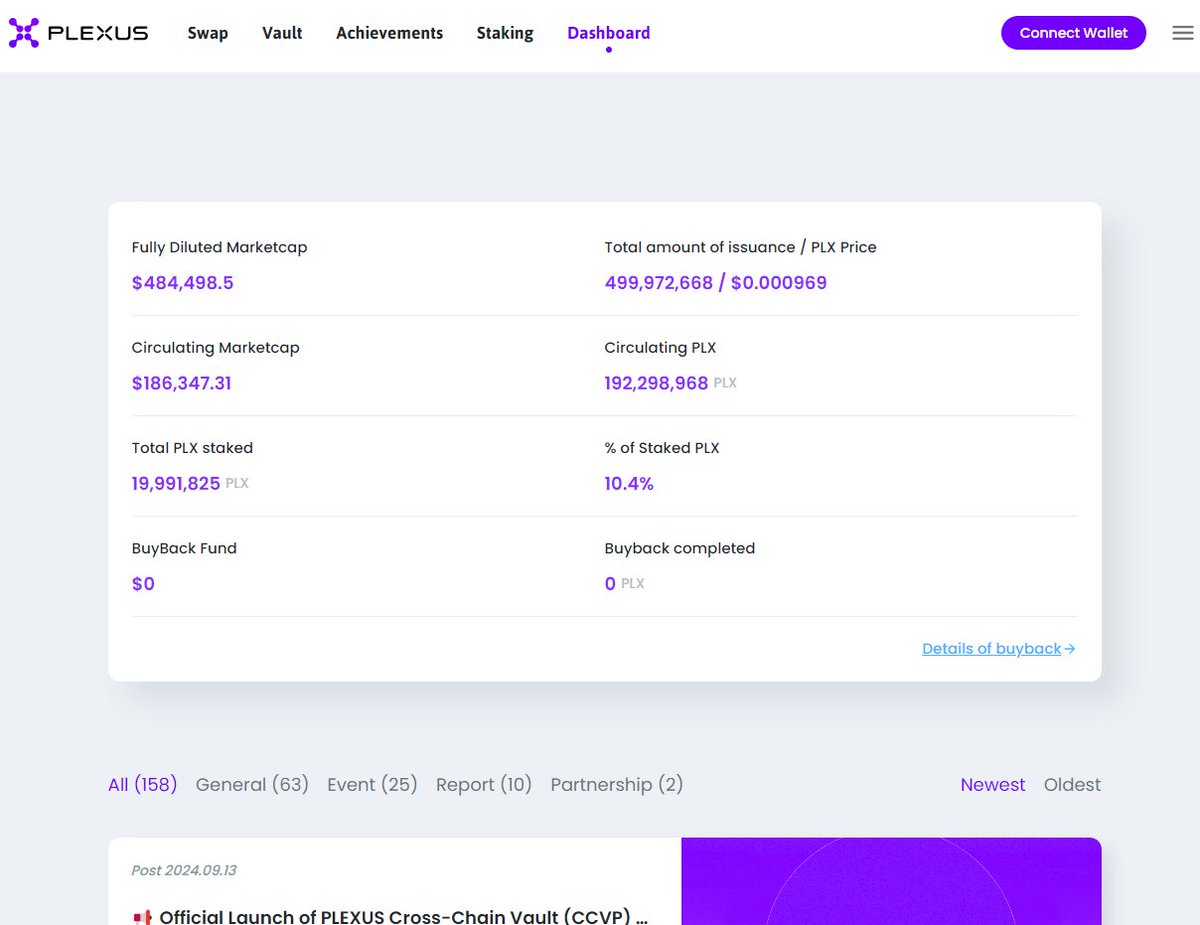Click the purple post banner thumbnail
Image resolution: width=1200 pixels, height=925 pixels.
(891, 881)
